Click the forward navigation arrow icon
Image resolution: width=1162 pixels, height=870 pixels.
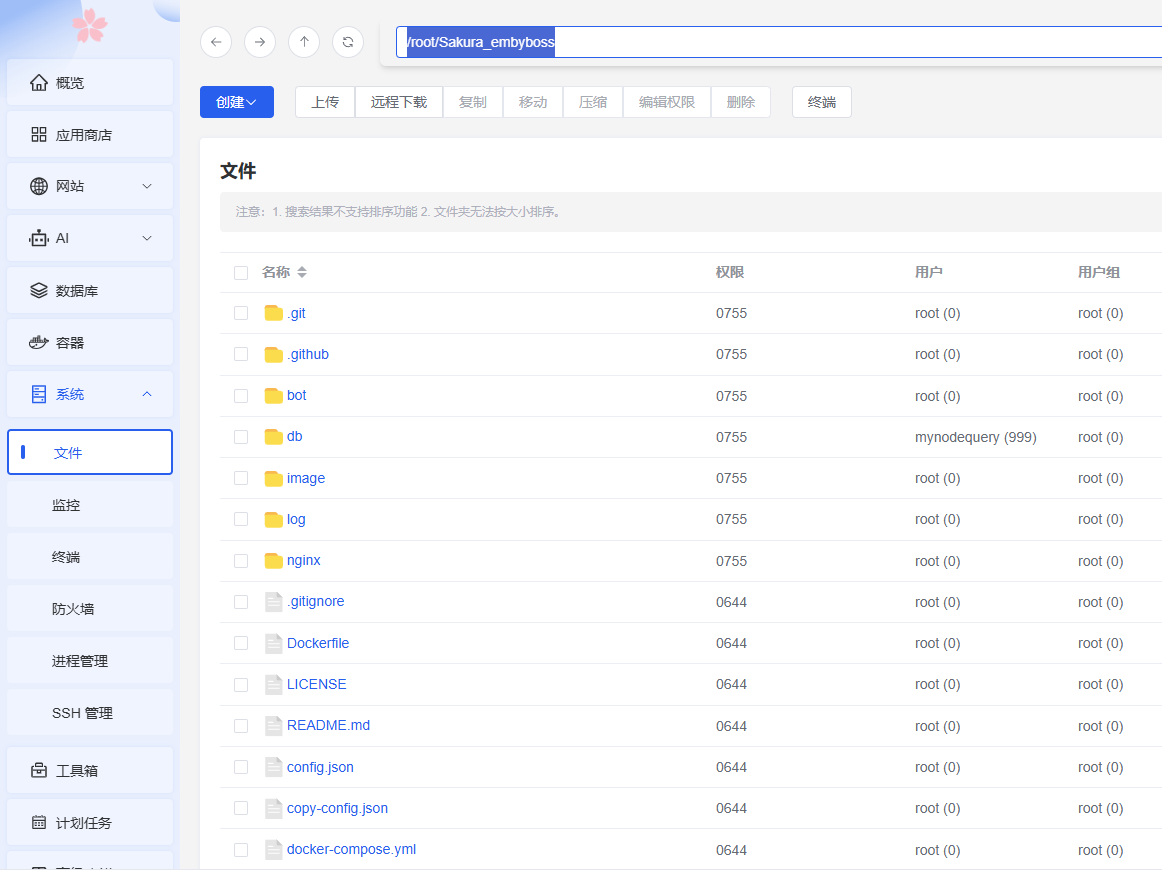pos(260,42)
